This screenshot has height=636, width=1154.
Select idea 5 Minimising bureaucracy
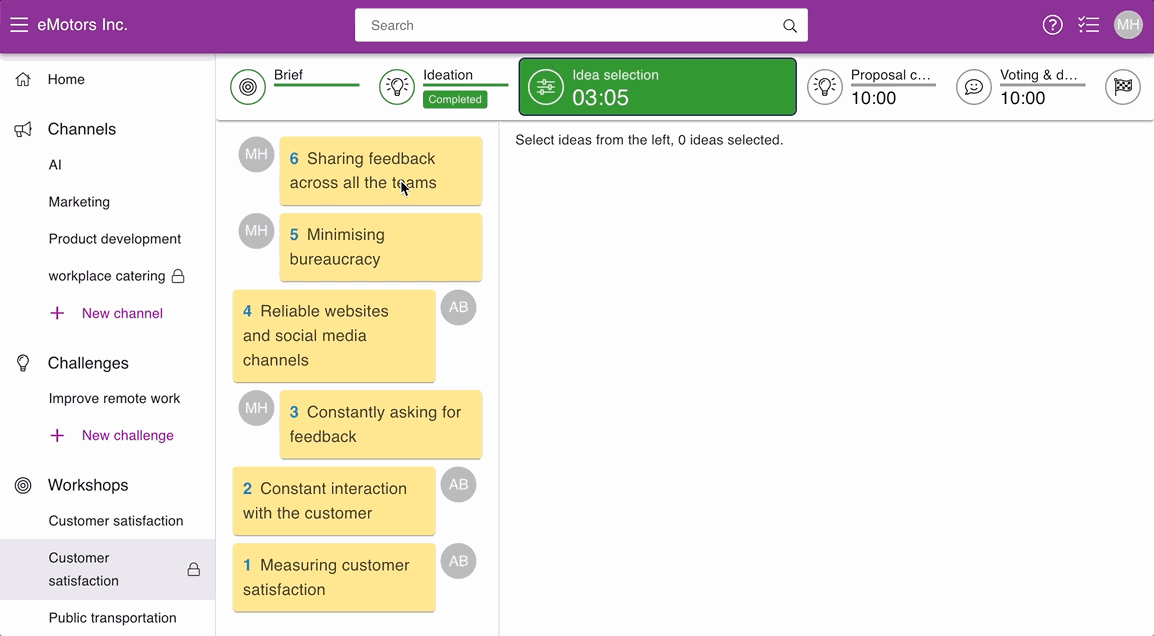380,247
